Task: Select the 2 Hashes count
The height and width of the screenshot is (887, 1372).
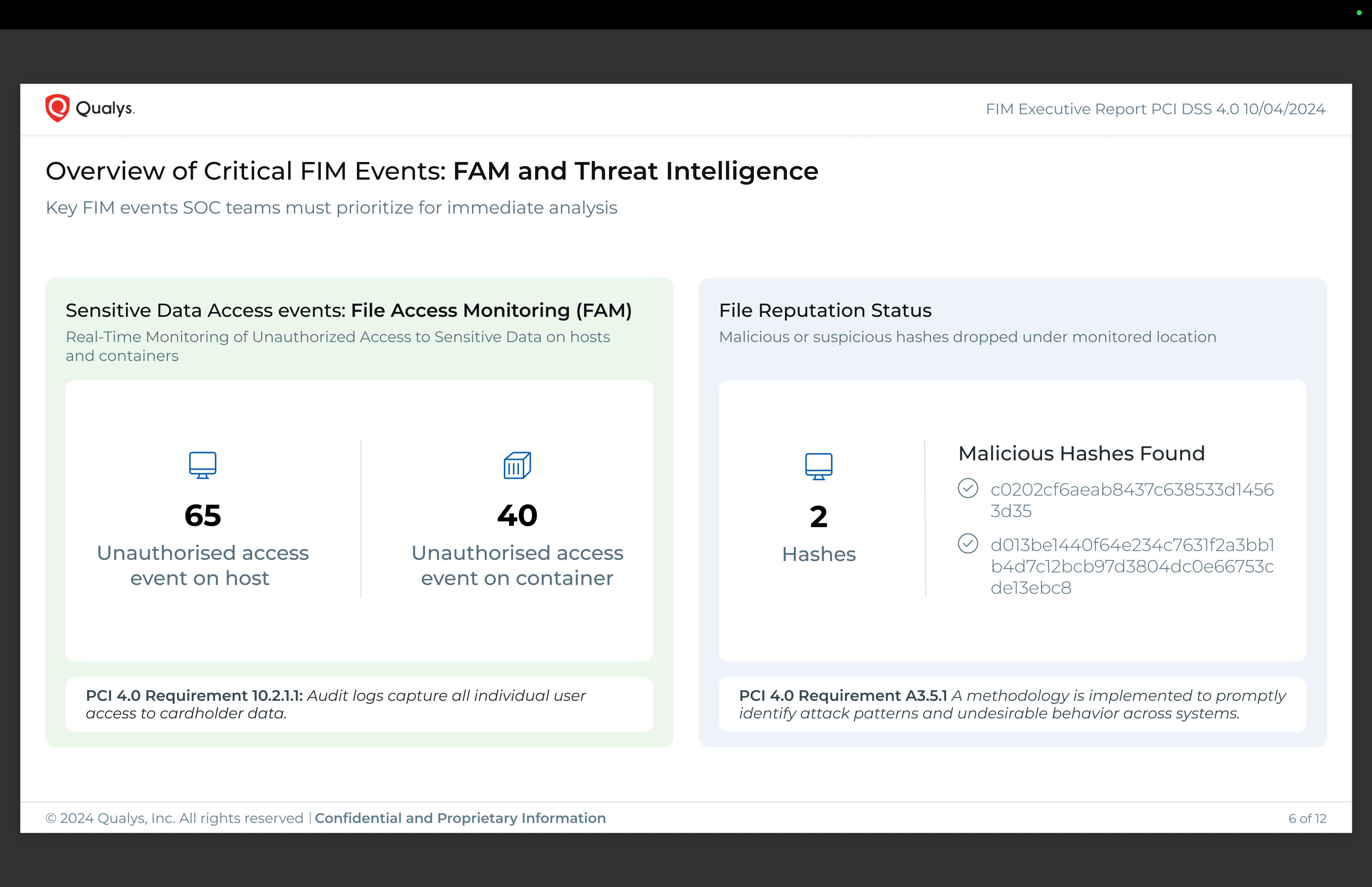Action: [x=818, y=517]
